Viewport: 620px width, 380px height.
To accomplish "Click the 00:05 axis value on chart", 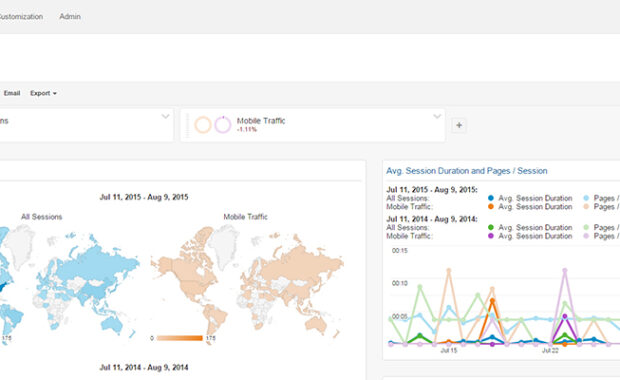I will coord(399,316).
